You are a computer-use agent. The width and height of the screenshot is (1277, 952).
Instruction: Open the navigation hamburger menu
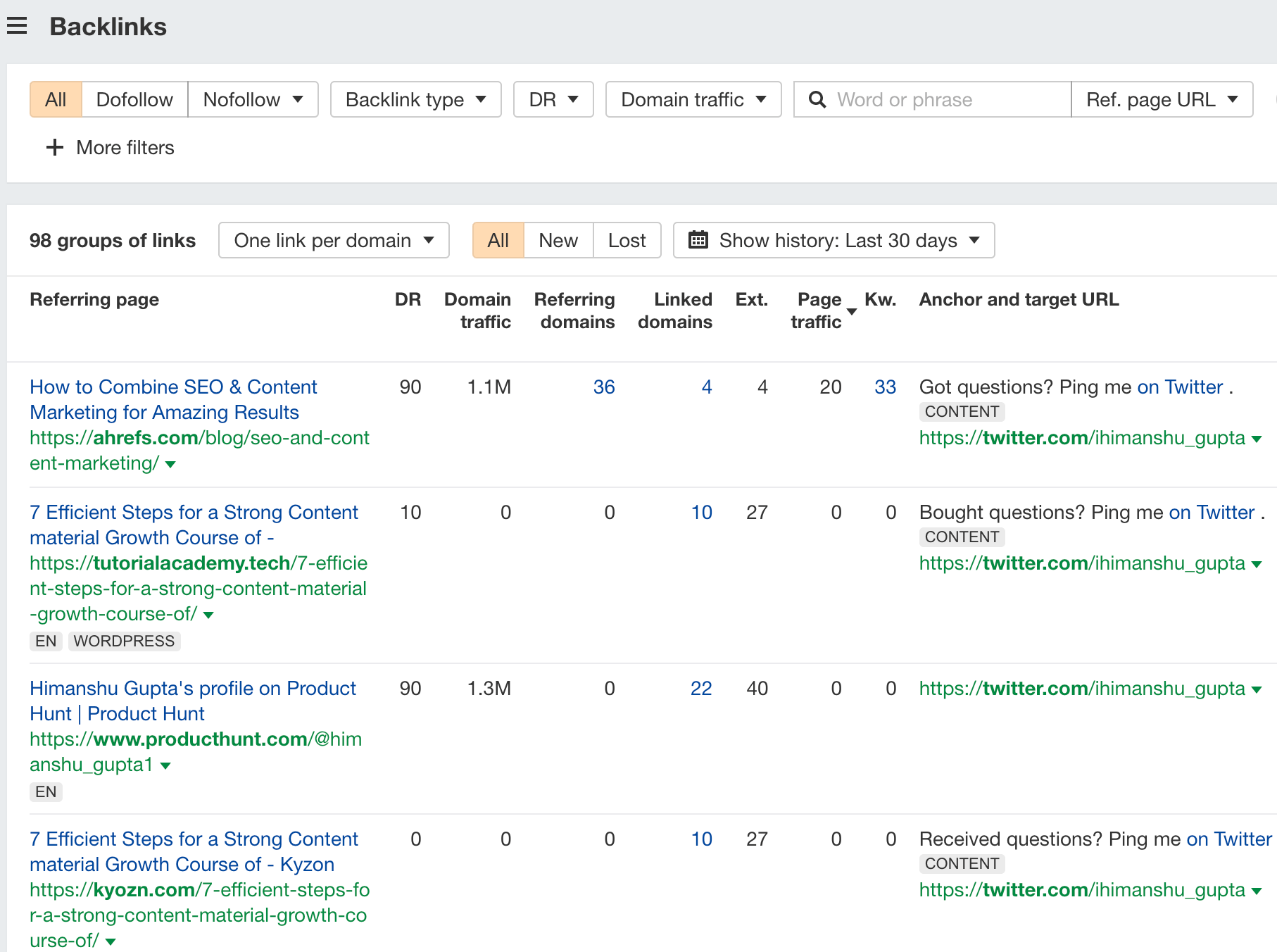(x=17, y=25)
